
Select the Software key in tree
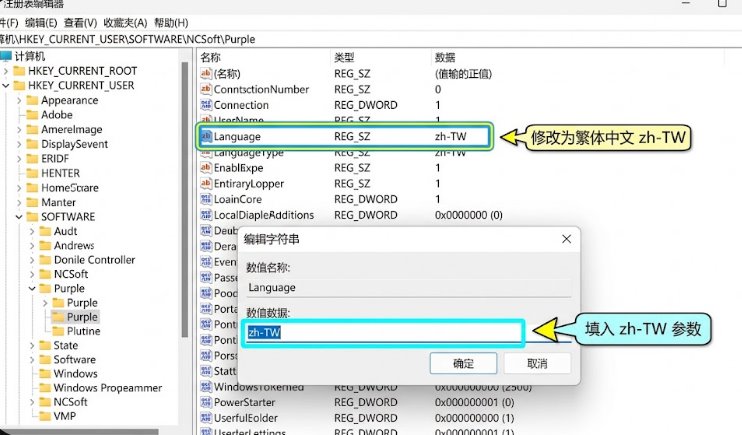pyautogui.click(x=74, y=359)
